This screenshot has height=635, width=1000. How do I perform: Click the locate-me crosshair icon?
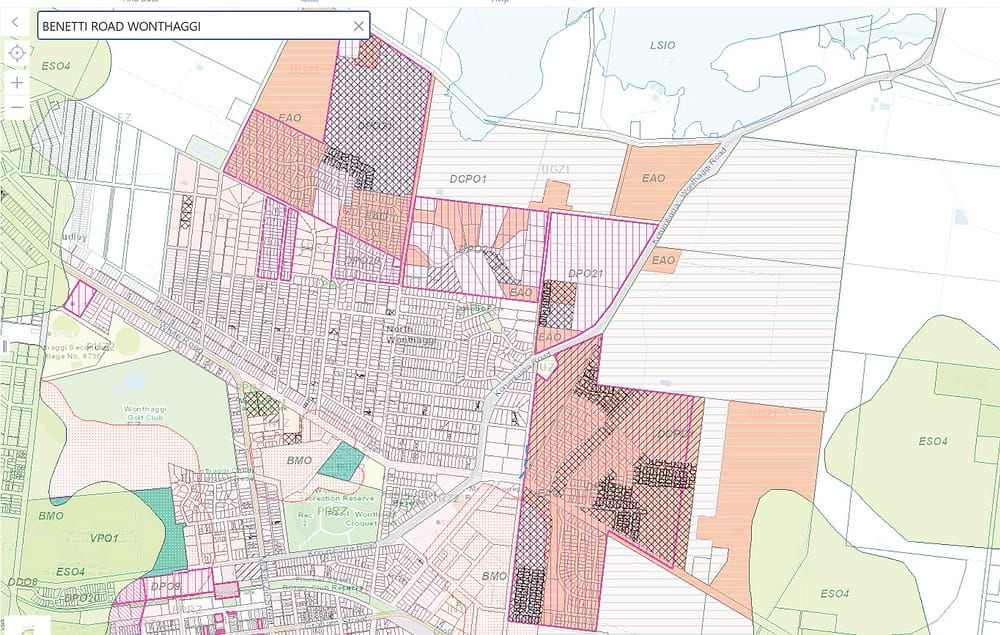click(17, 53)
